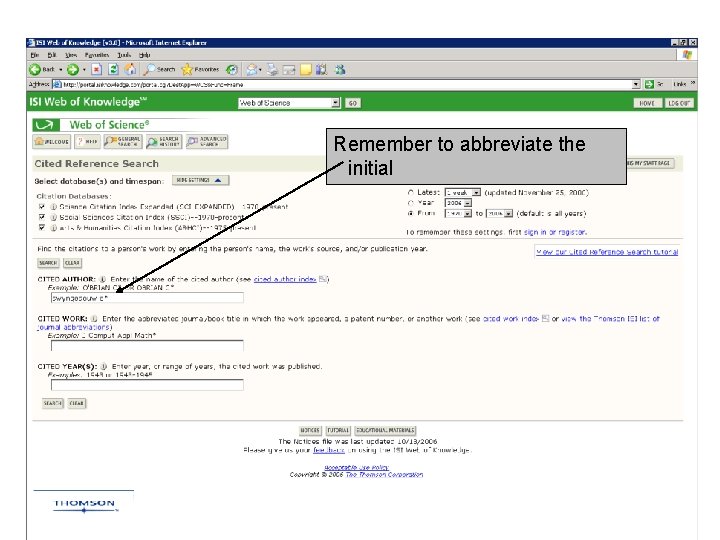This screenshot has height=540, width=720.
Task: Open the Help question mark button
Action: [87, 141]
